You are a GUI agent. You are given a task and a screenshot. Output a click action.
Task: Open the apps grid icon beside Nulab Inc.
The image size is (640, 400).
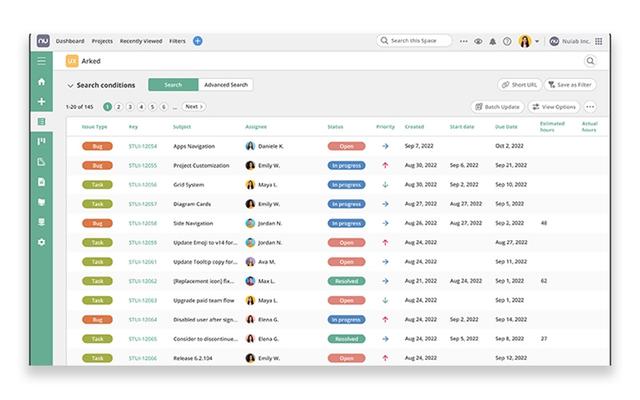click(598, 41)
